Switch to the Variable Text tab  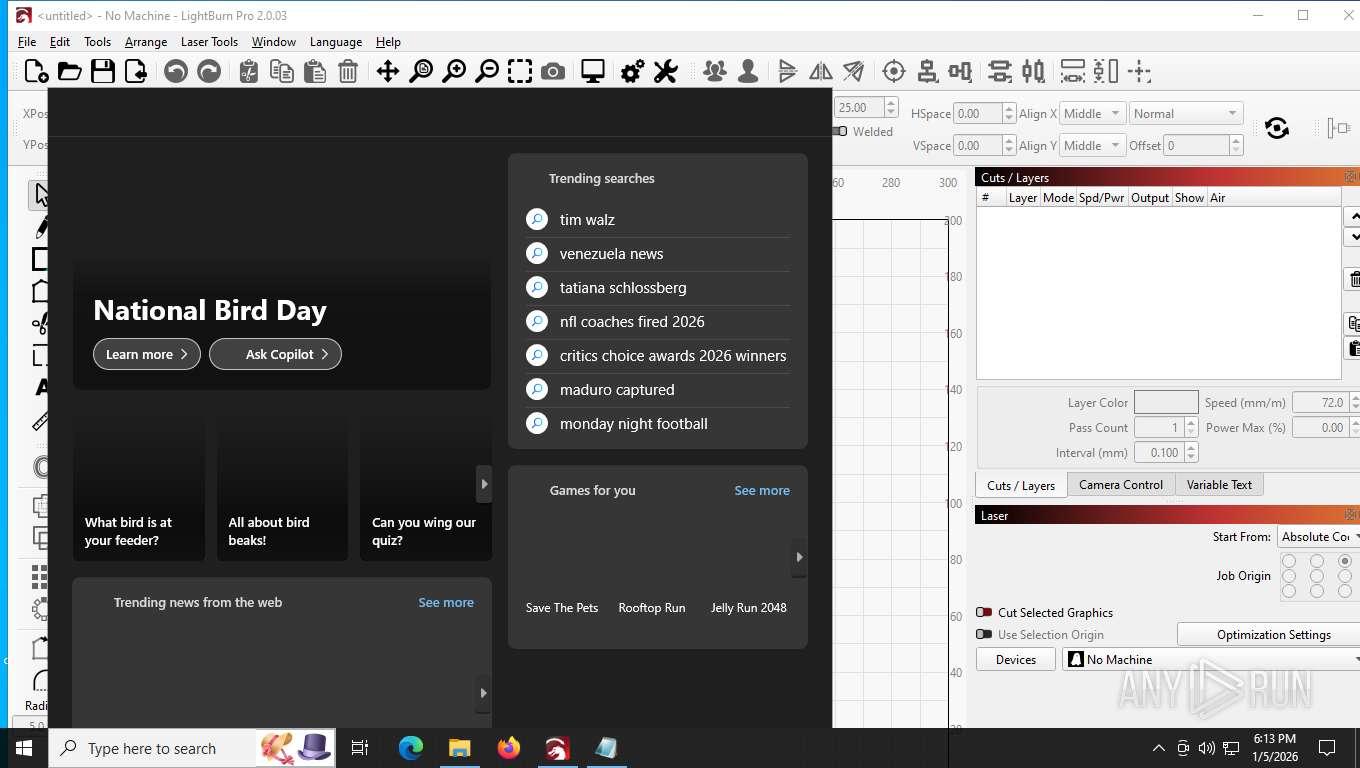click(x=1219, y=484)
